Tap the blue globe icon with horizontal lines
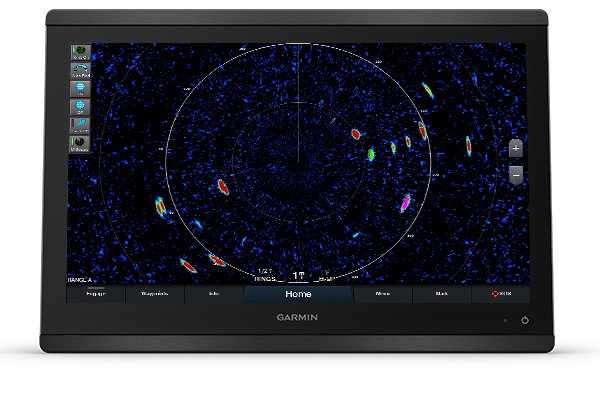This screenshot has height=400, width=600. pyautogui.click(x=80, y=89)
